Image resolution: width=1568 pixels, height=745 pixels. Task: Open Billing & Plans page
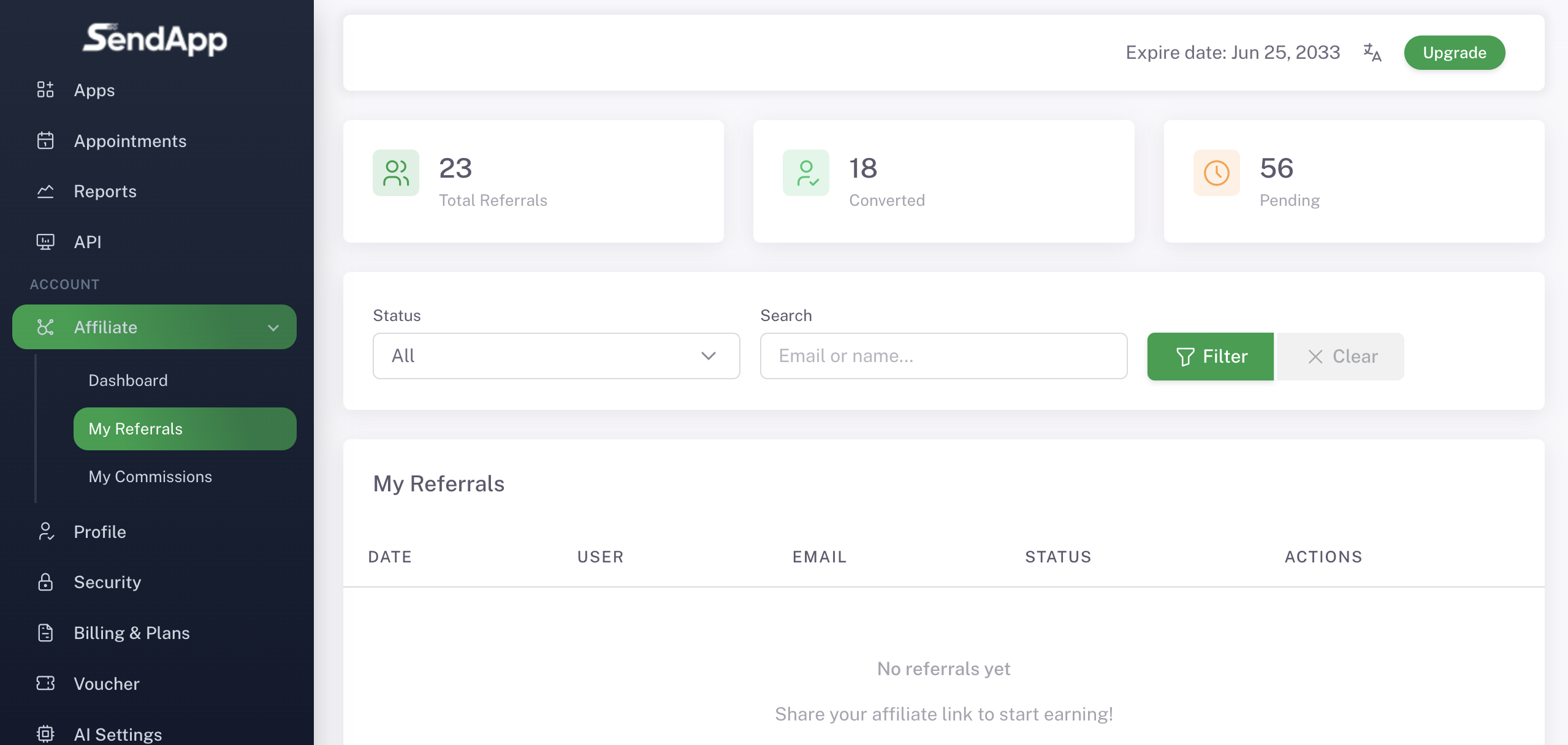click(131, 633)
